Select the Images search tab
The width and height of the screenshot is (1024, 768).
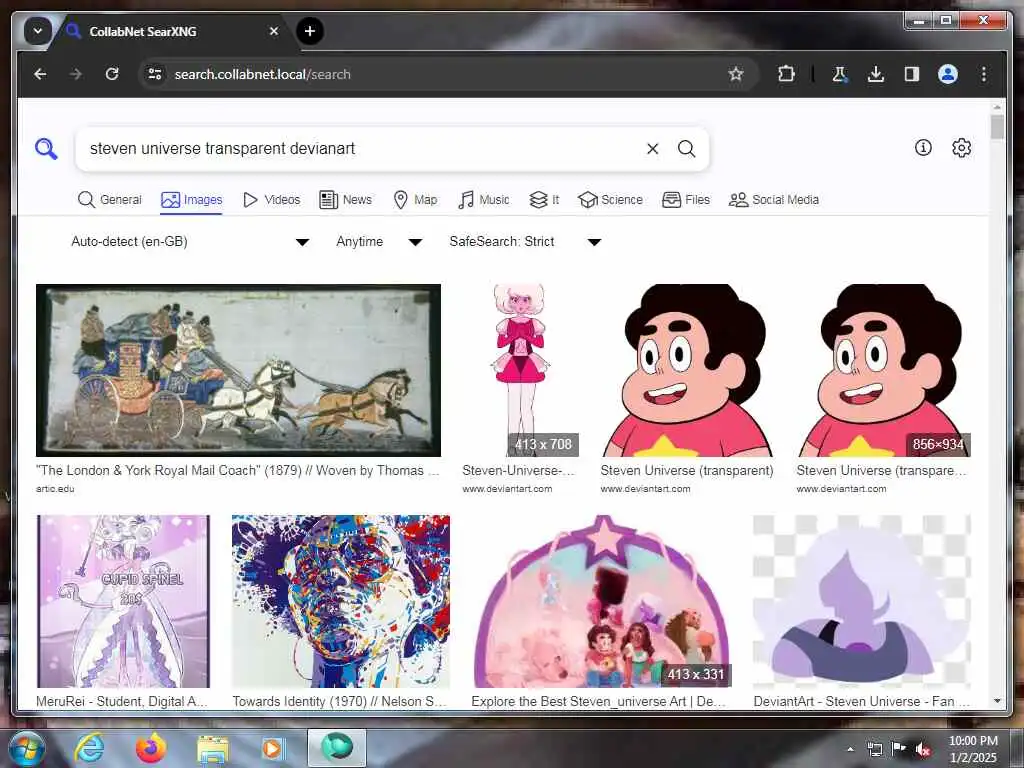click(191, 200)
